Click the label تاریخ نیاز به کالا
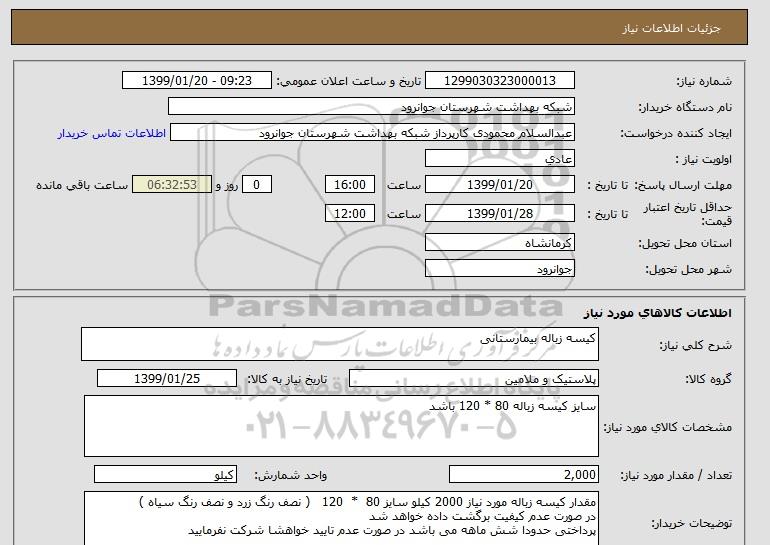The height and width of the screenshot is (545, 770). 286,379
